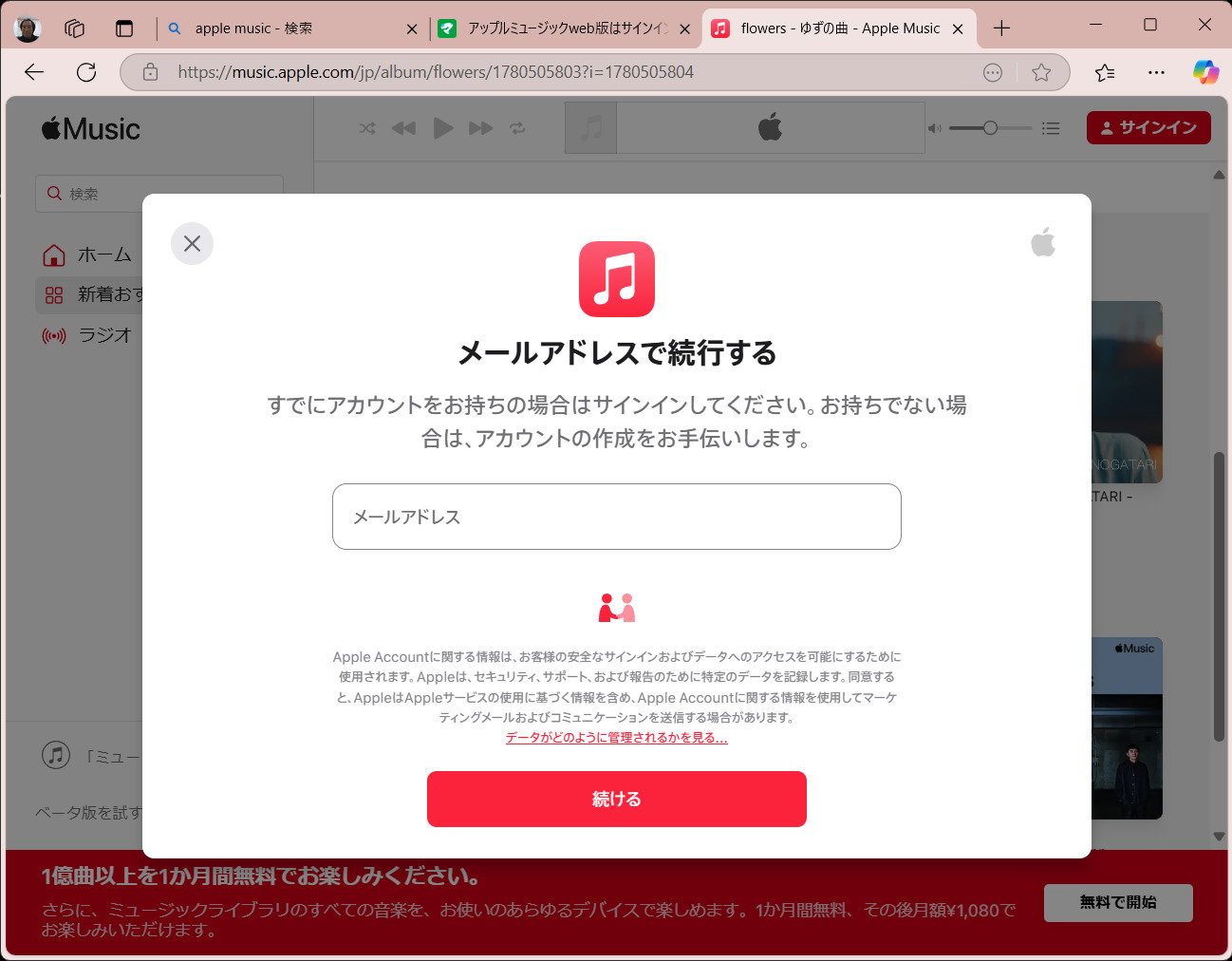Open the browser profile avatar
Screen dimensions: 1232x961
tap(28, 28)
